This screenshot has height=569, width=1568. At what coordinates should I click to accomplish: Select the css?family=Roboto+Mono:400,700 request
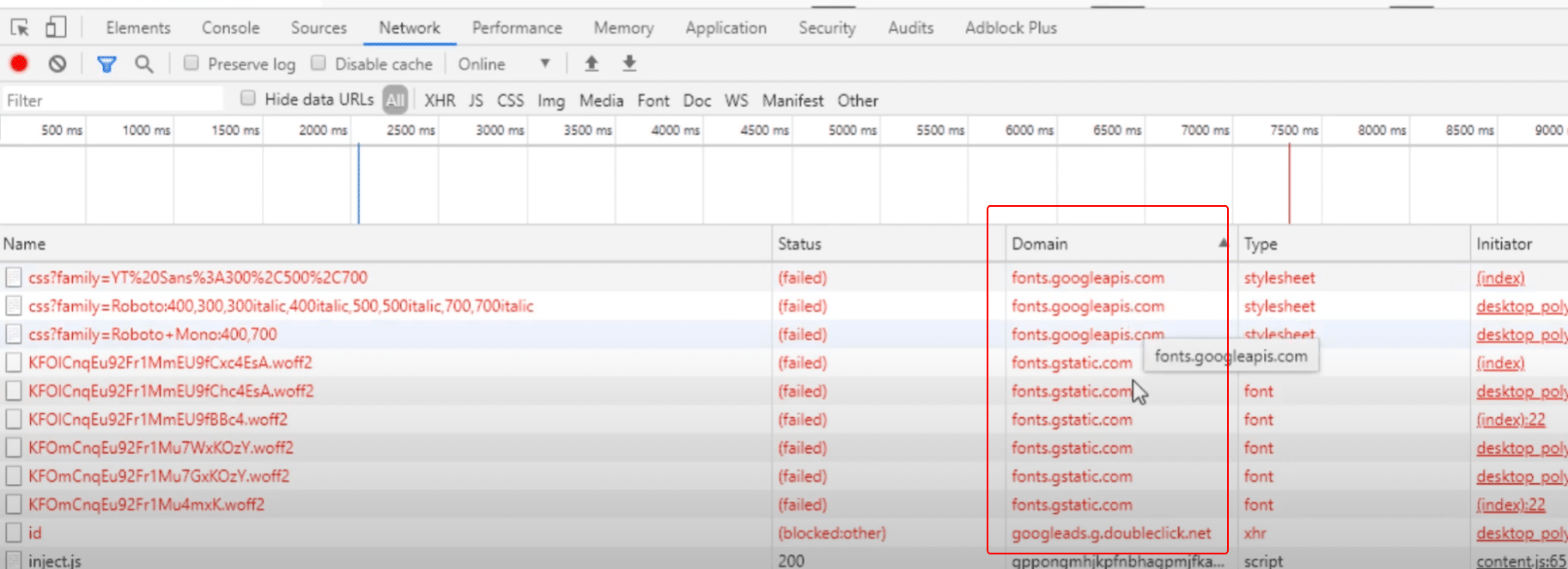coord(153,334)
